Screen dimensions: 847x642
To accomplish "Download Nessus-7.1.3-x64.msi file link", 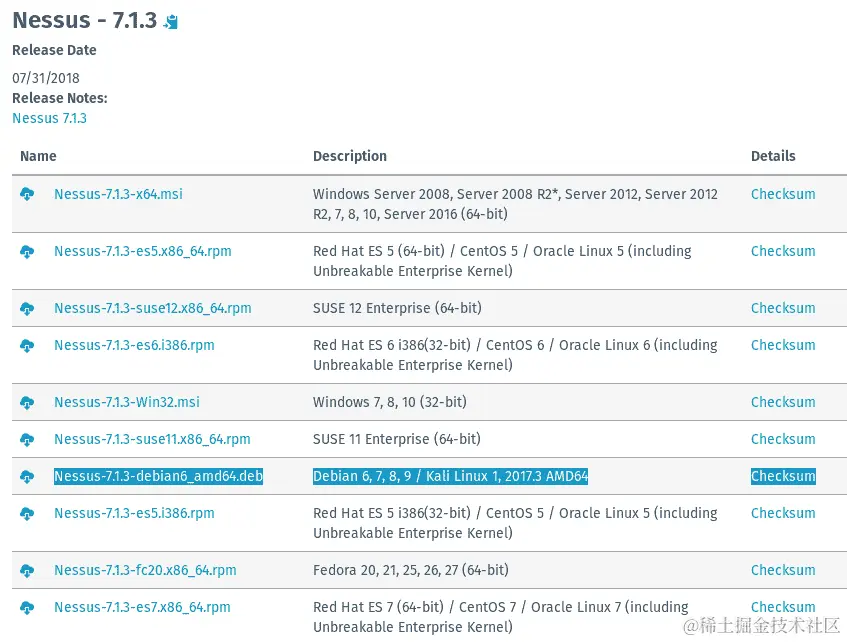I will (x=118, y=194).
